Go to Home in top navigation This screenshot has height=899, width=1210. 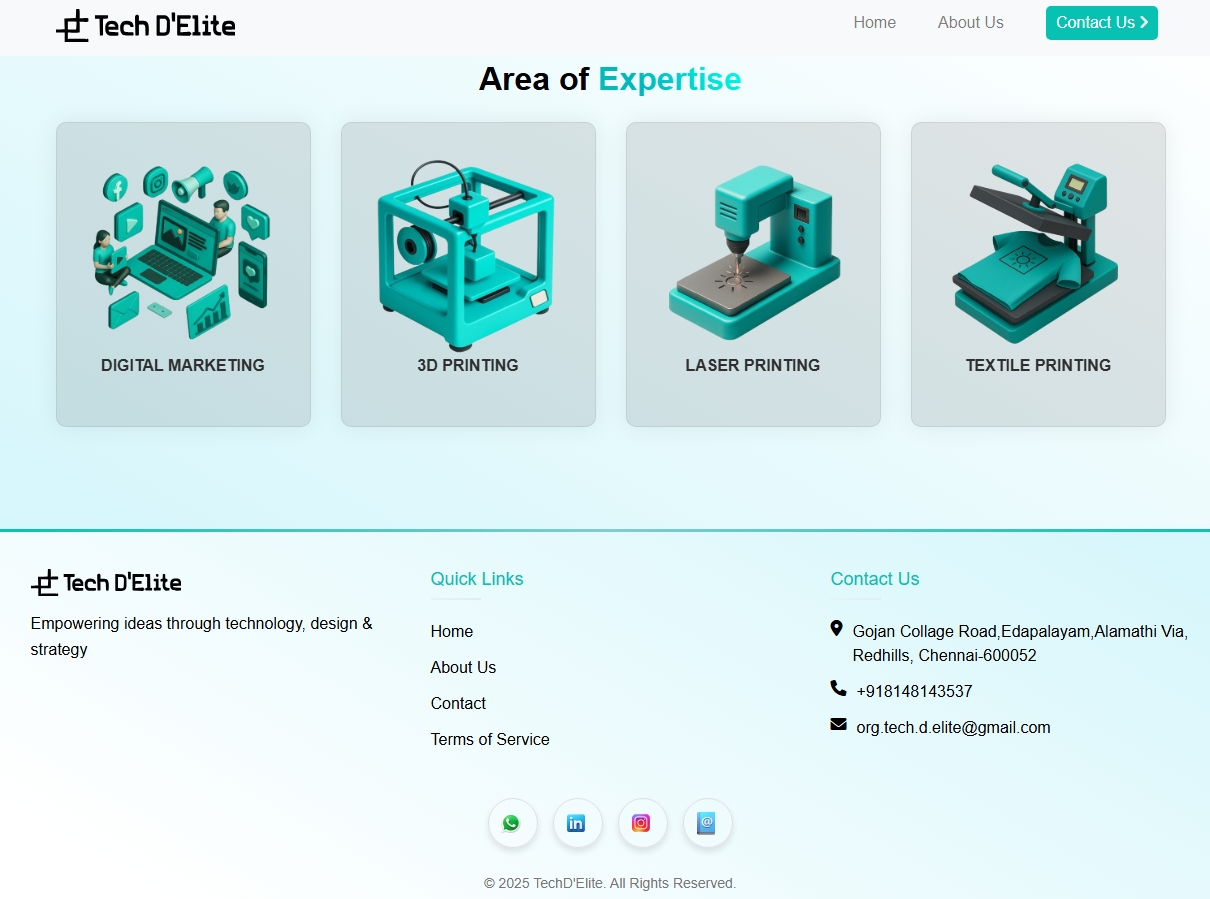click(x=874, y=23)
